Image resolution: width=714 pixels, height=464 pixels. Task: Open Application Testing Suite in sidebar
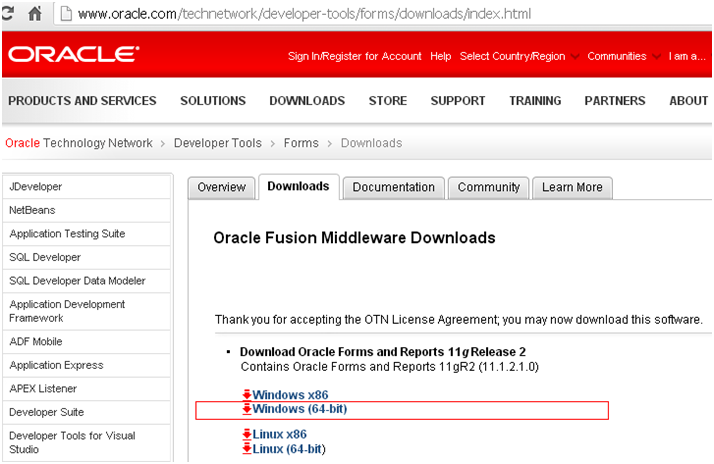(x=87, y=234)
